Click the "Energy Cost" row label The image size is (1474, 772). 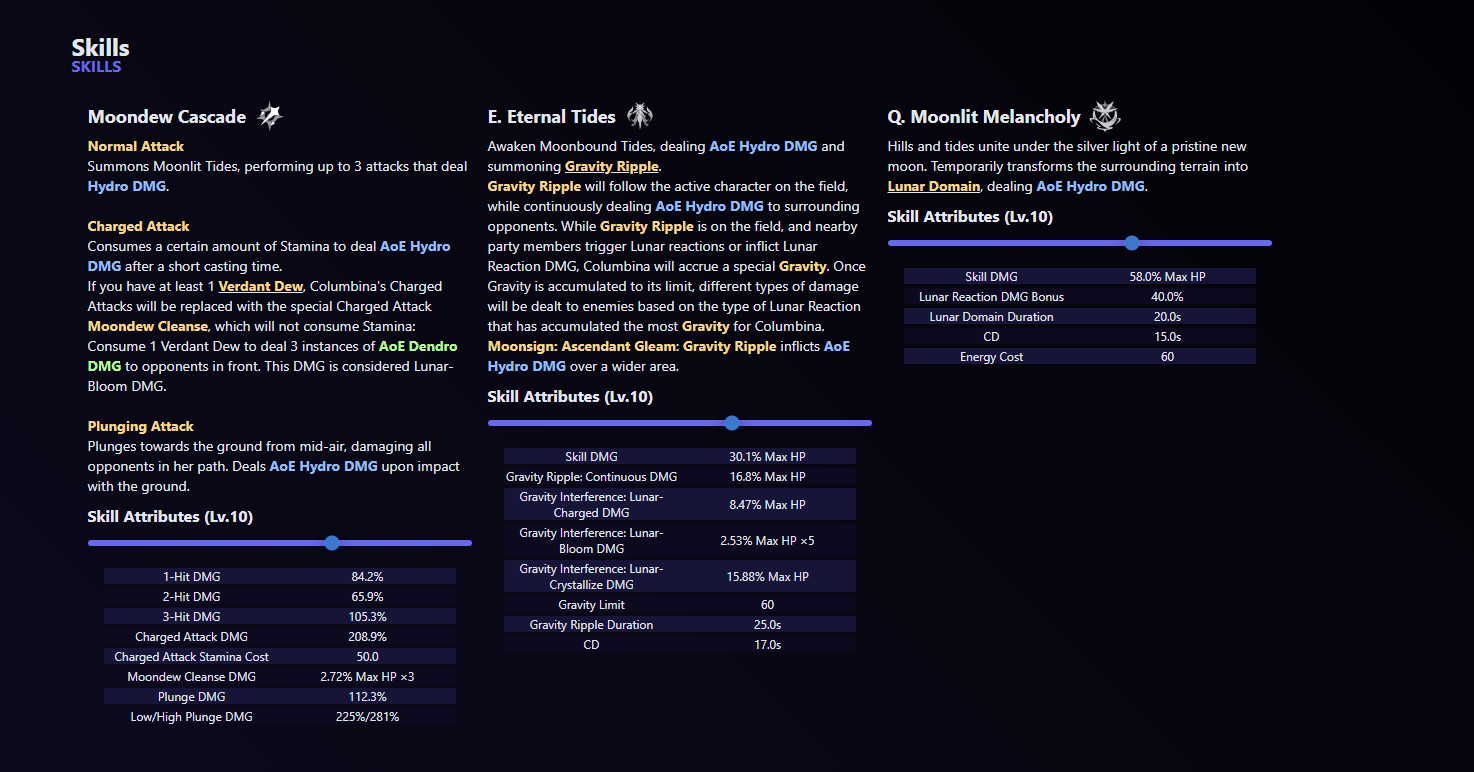pos(992,357)
